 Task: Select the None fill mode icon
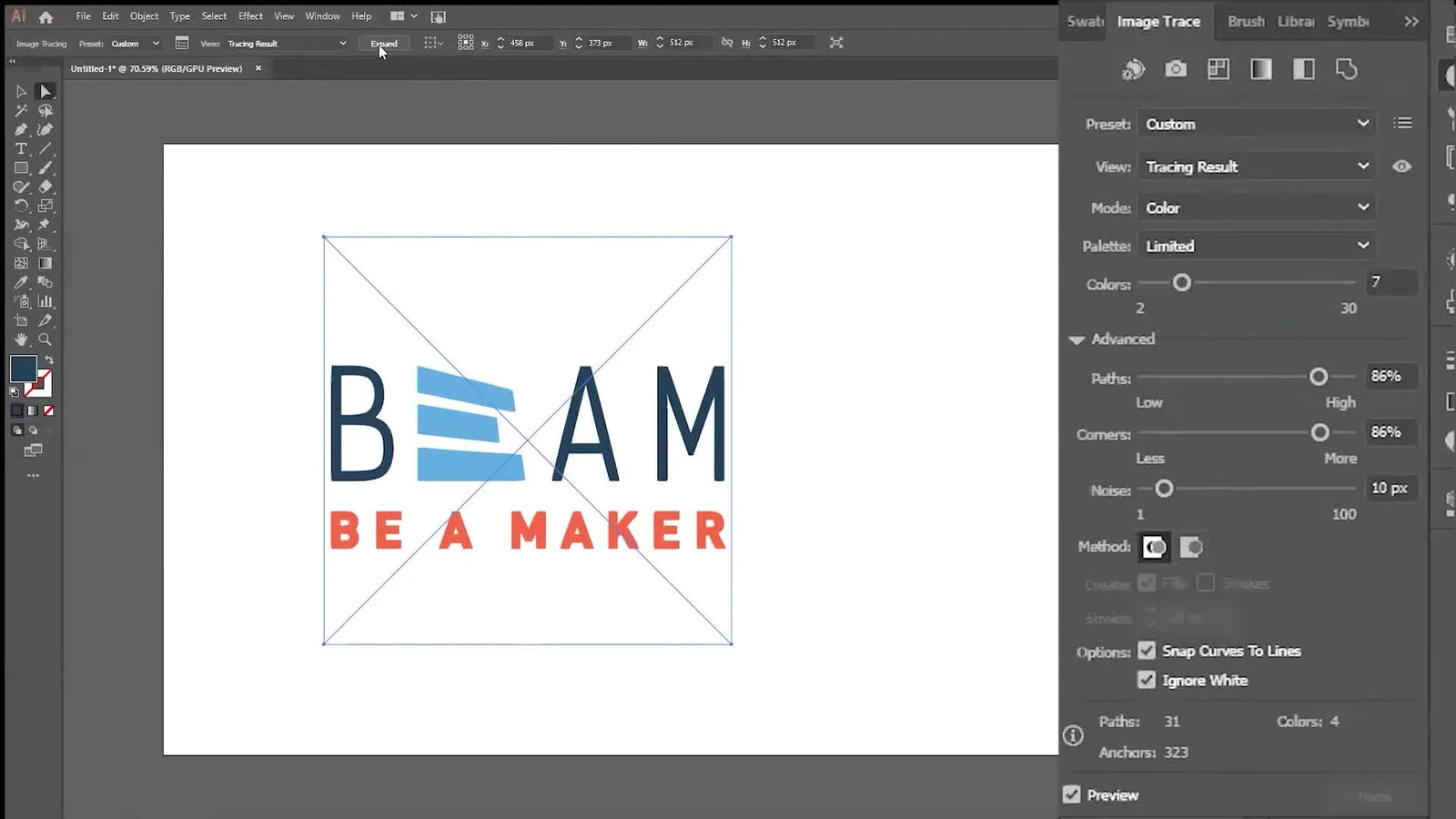coord(48,410)
